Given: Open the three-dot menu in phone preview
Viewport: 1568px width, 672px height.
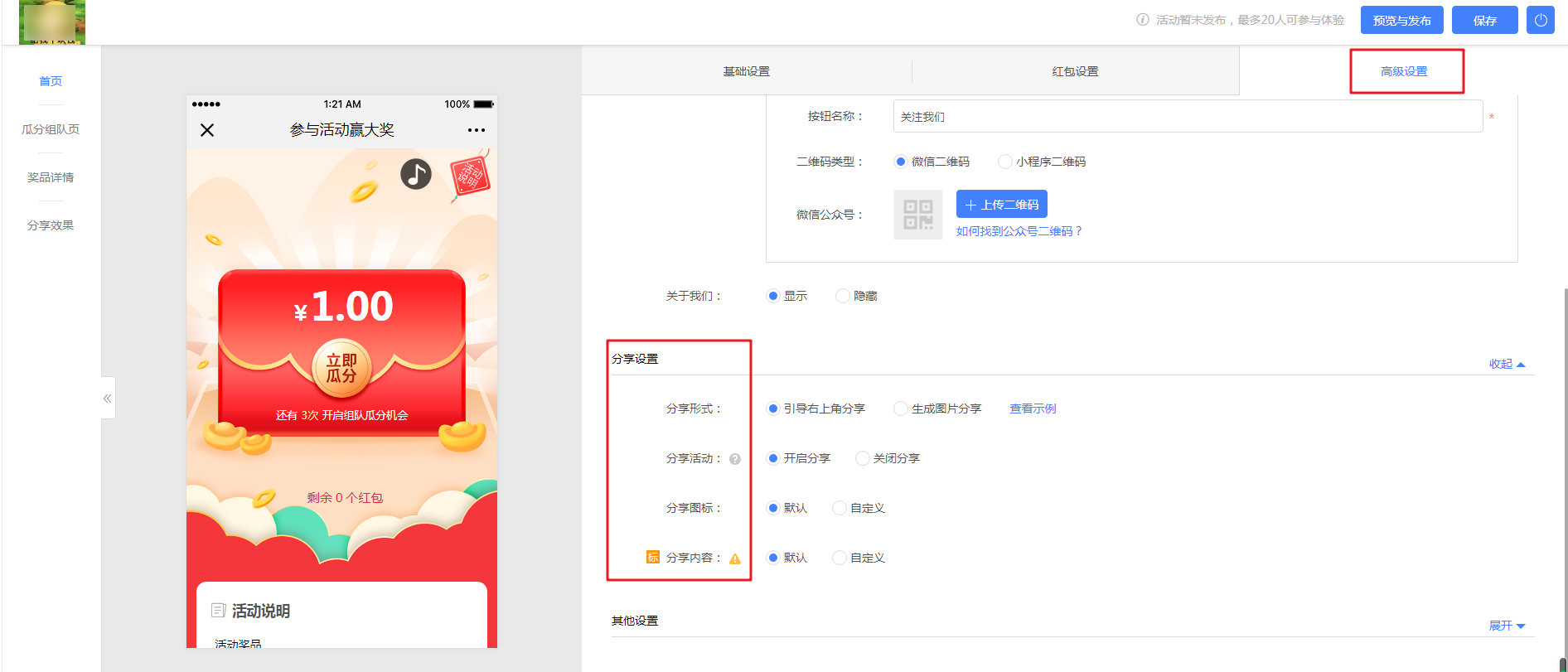Looking at the screenshot, I should tap(476, 130).
